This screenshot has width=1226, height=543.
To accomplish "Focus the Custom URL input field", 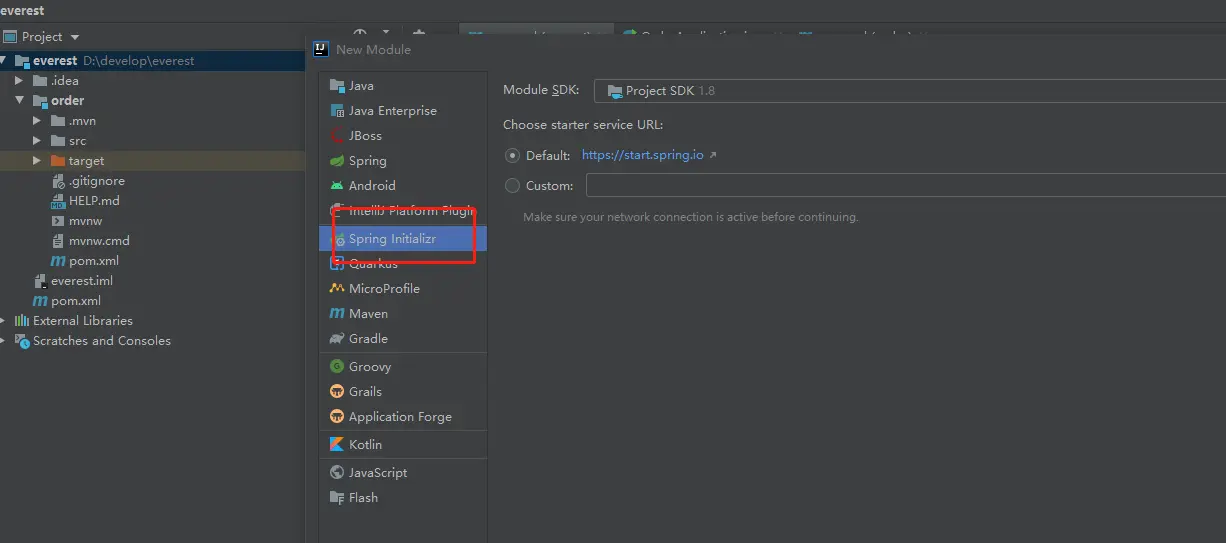I will click(x=905, y=185).
